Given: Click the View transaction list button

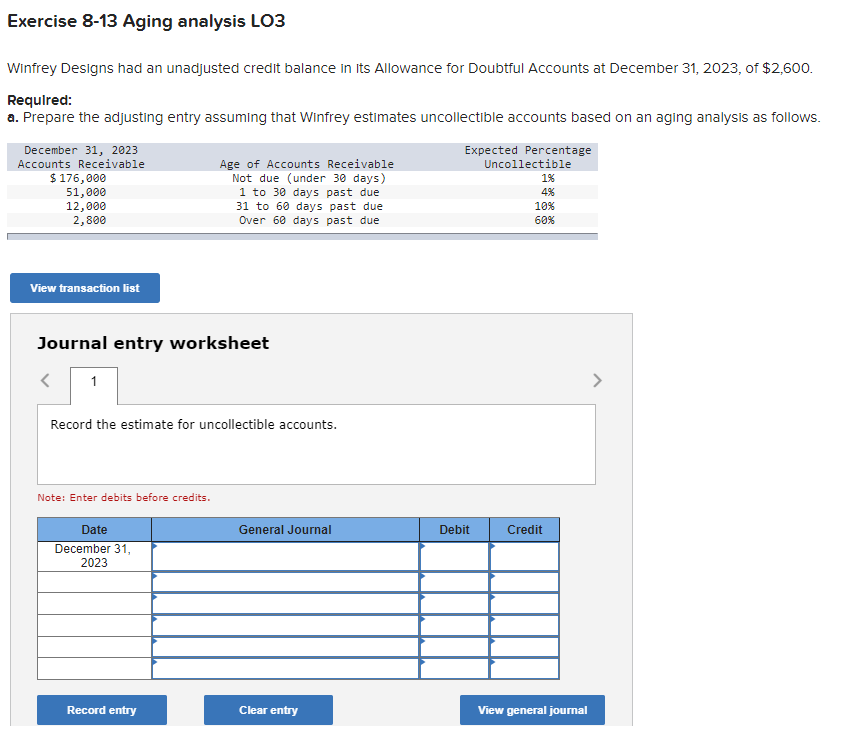Looking at the screenshot, I should click(84, 288).
